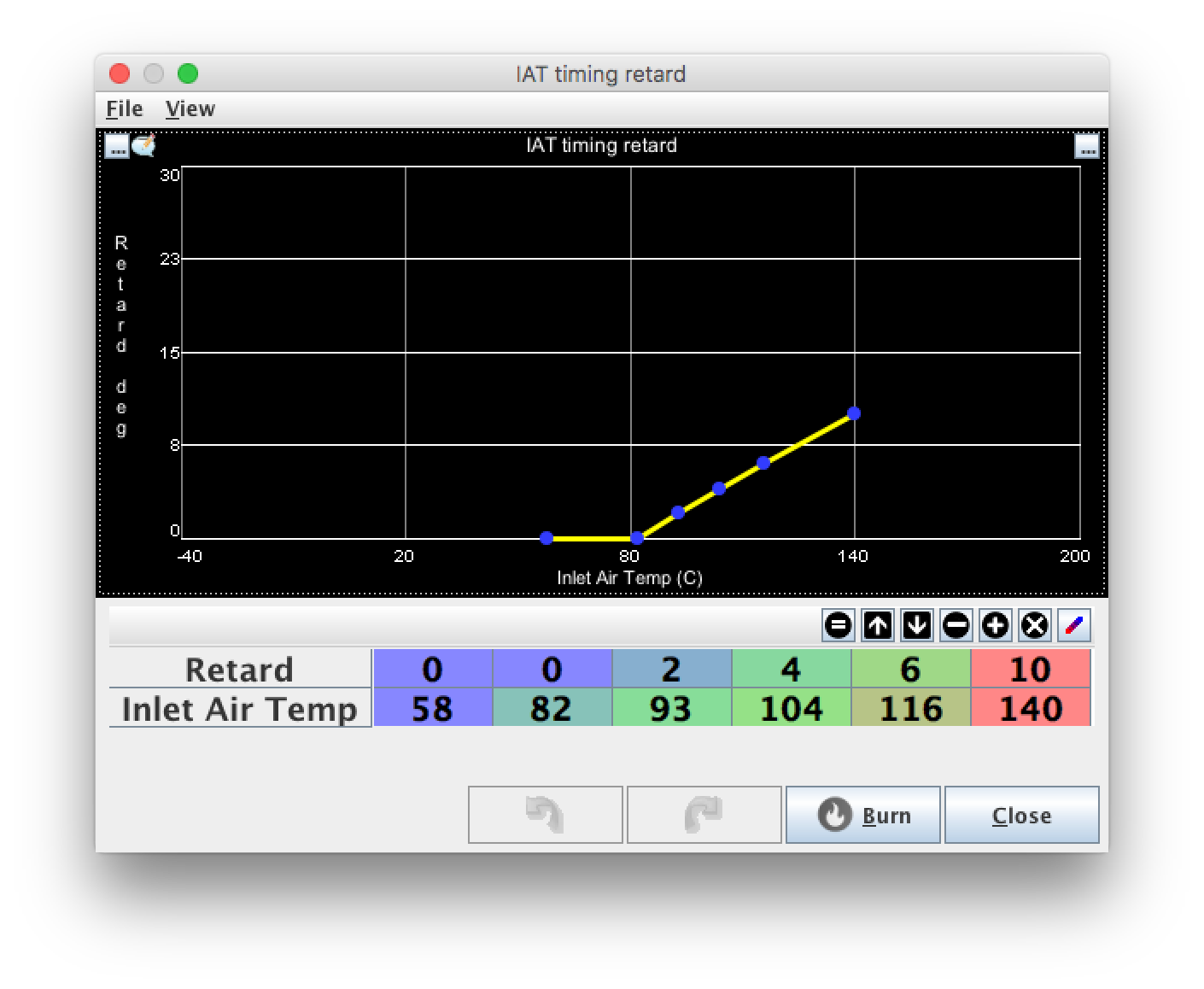Select the Retard cell showing 2
The height and width of the screenshot is (989, 1204).
tap(672, 669)
